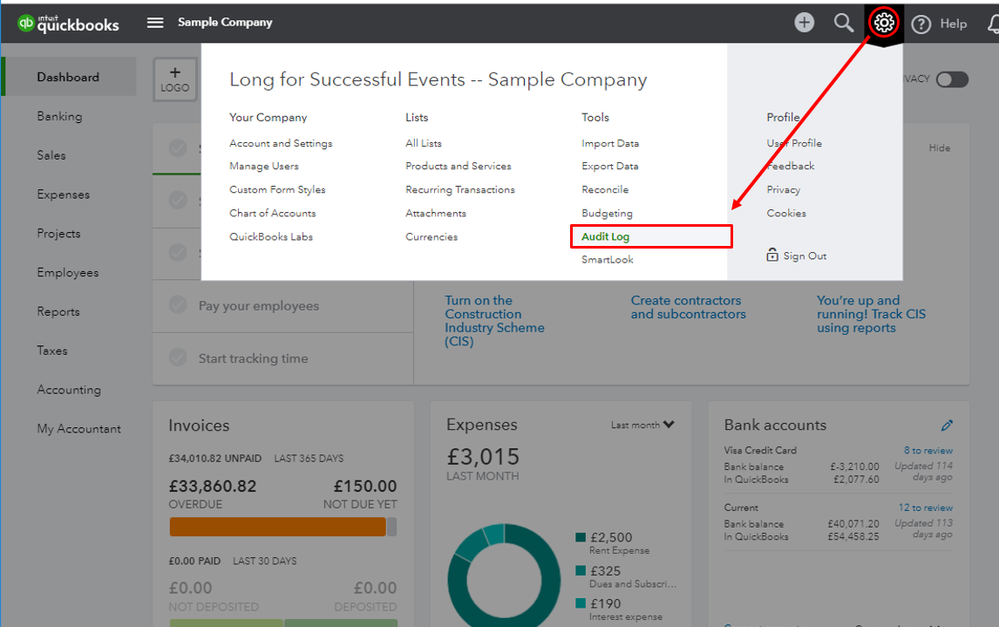Image resolution: width=999 pixels, height=627 pixels.
Task: Click the add LOGO button
Action: (175, 80)
